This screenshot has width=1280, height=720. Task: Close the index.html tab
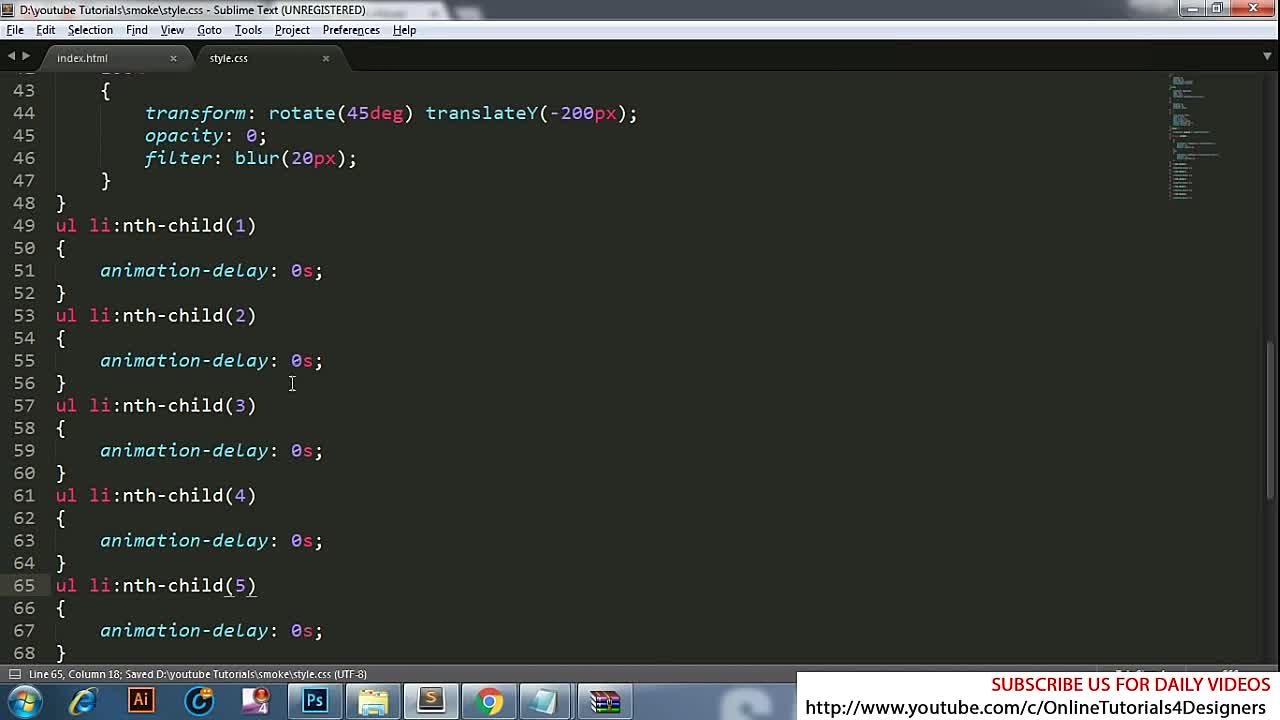click(x=173, y=58)
